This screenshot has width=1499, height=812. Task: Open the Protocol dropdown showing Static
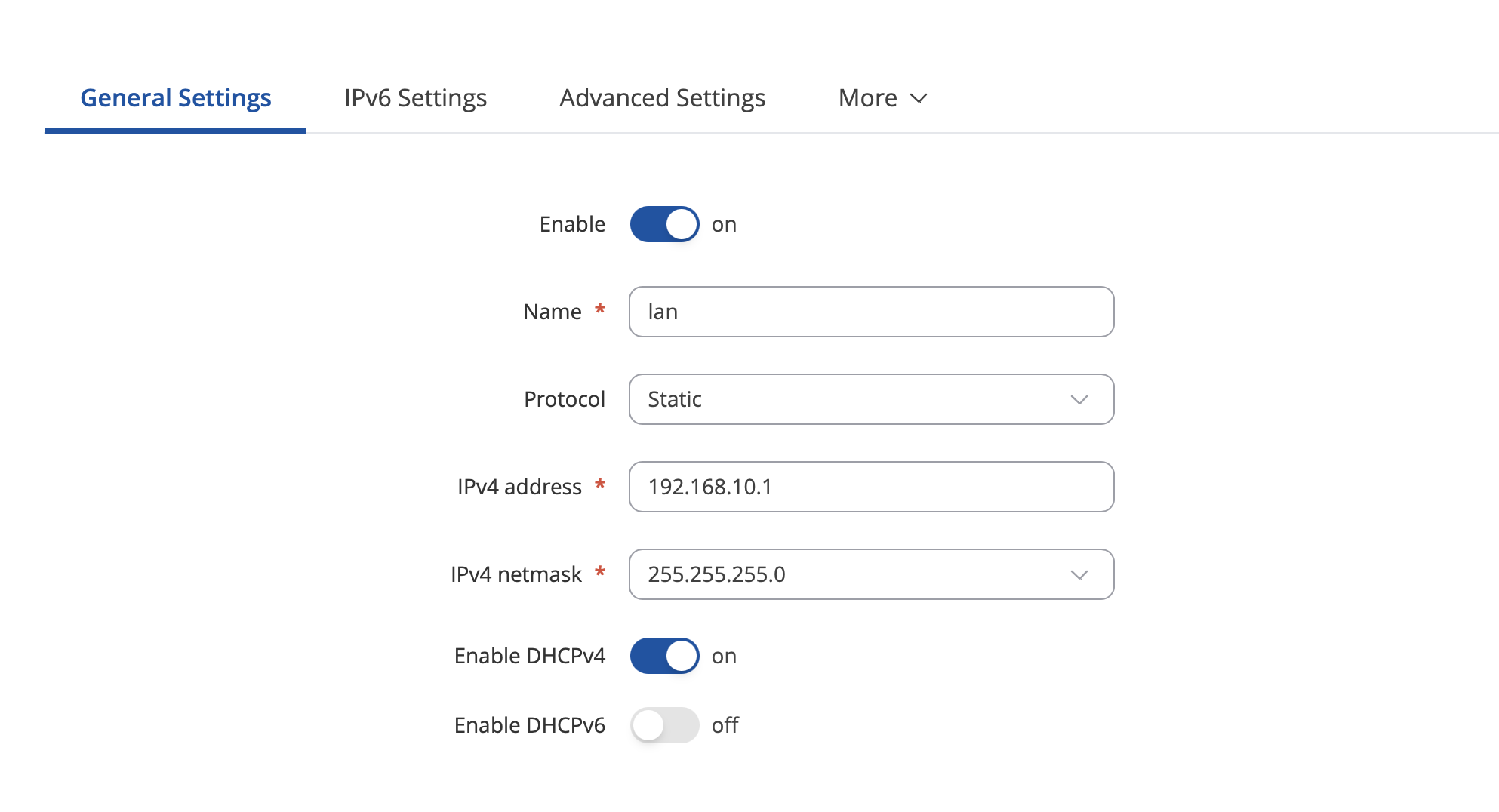pyautogui.click(x=871, y=399)
